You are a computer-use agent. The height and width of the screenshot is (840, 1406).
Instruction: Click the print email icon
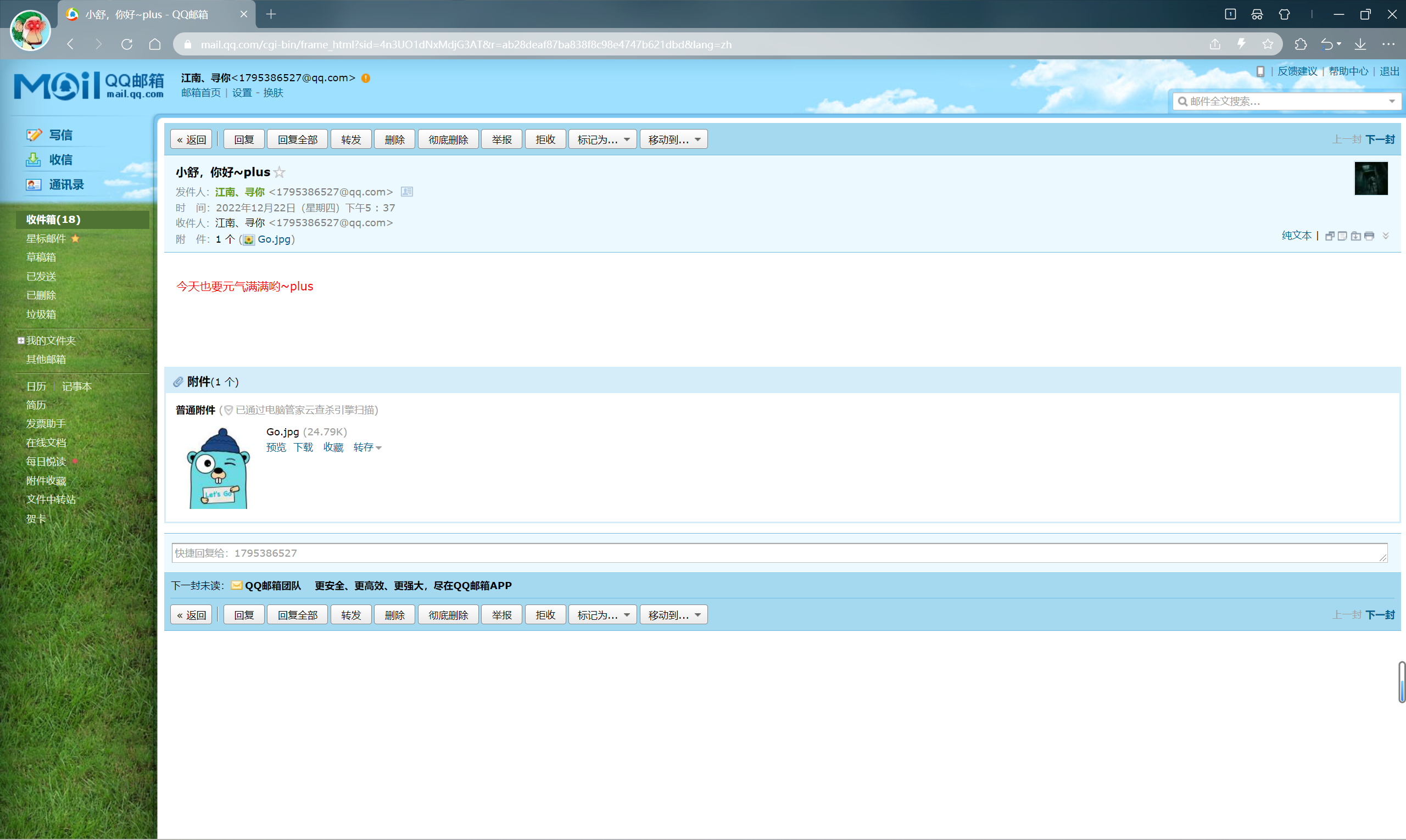click(1369, 236)
